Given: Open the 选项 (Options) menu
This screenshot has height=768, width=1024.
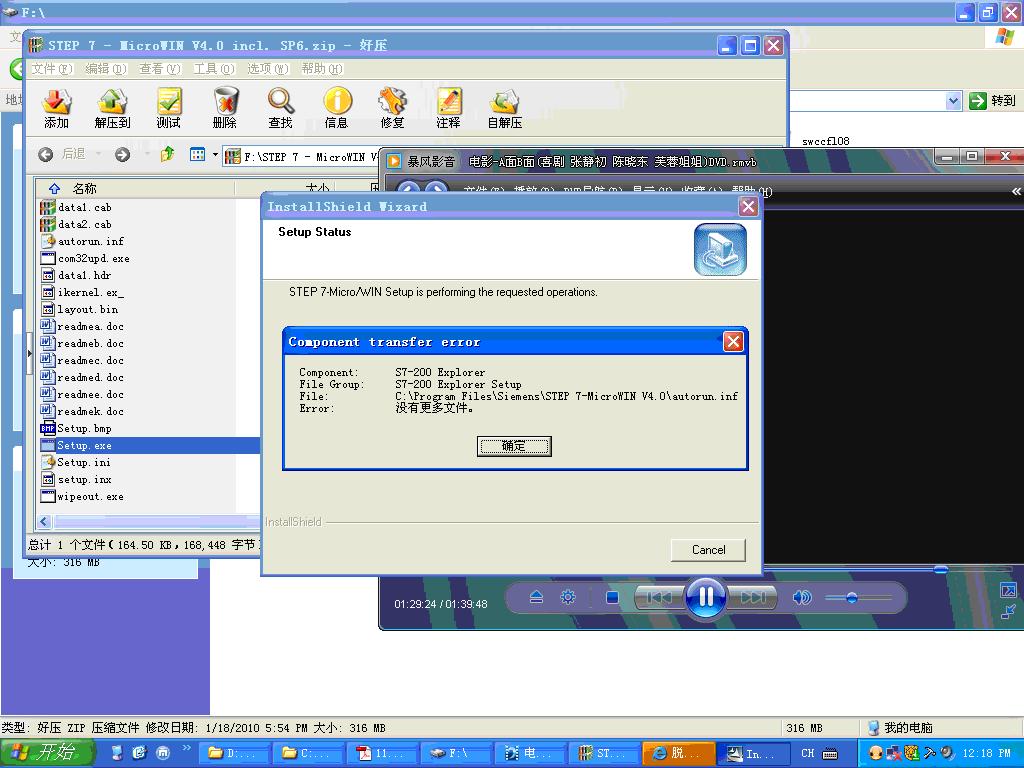Looking at the screenshot, I should pos(267,69).
